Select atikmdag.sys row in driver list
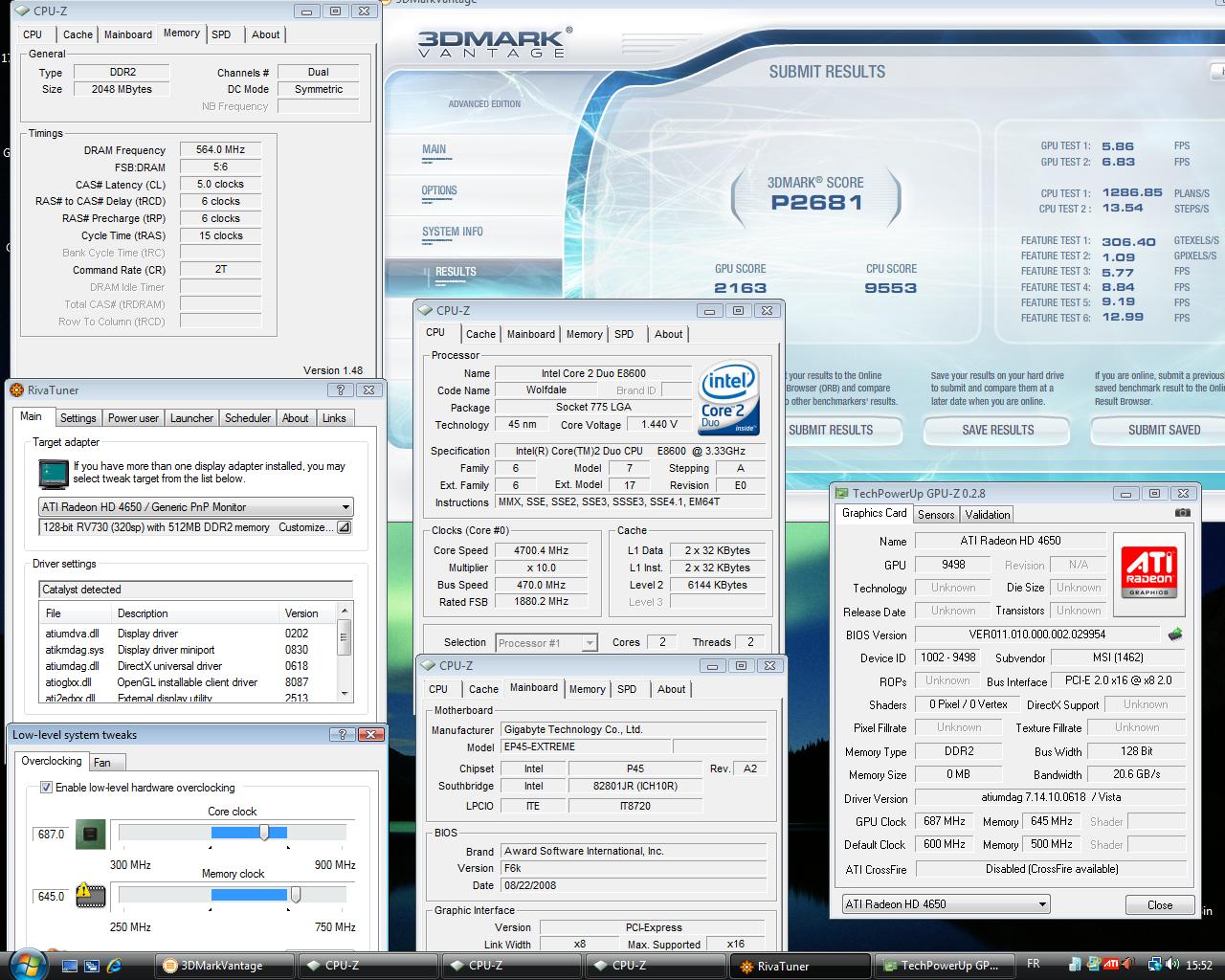1225x980 pixels. click(x=189, y=650)
